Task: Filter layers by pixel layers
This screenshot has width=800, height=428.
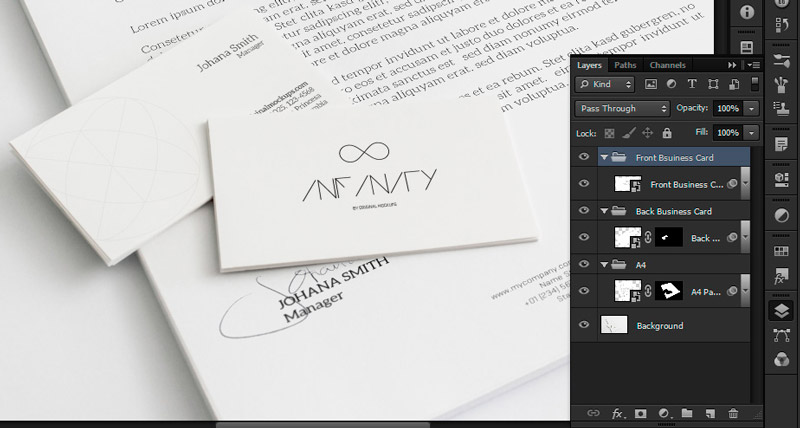Action: coord(651,85)
